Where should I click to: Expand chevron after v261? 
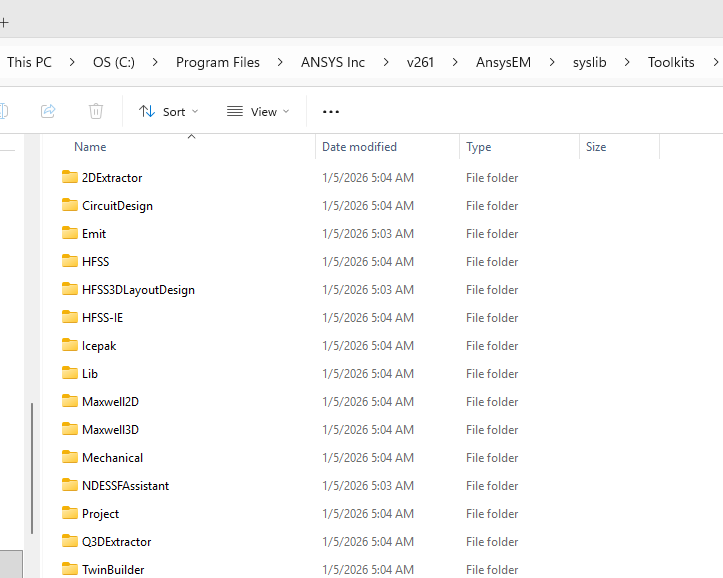455,62
